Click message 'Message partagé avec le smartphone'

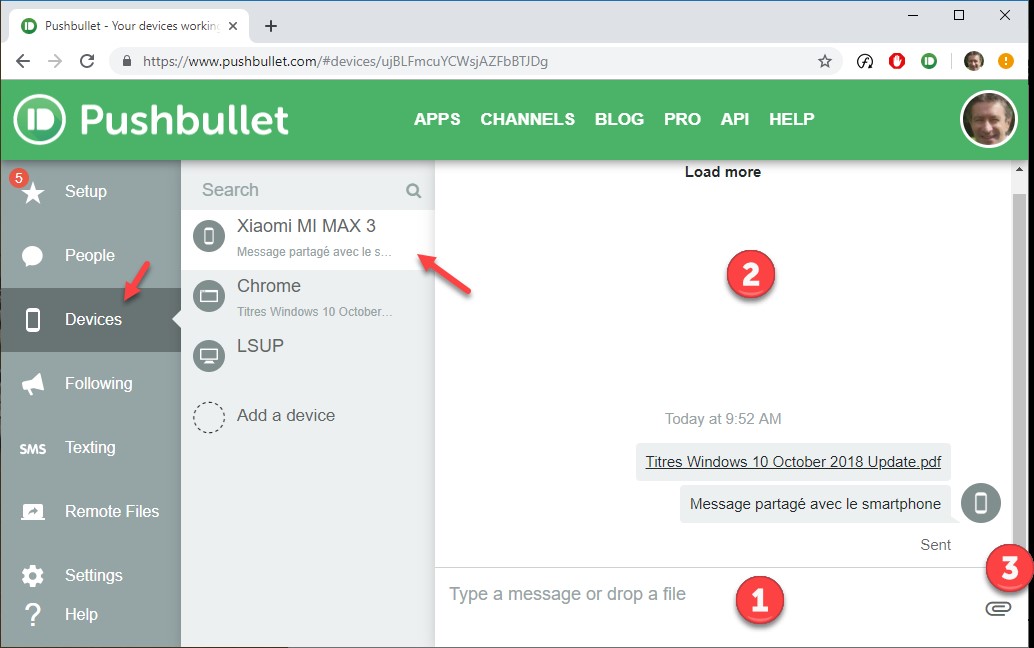[815, 504]
